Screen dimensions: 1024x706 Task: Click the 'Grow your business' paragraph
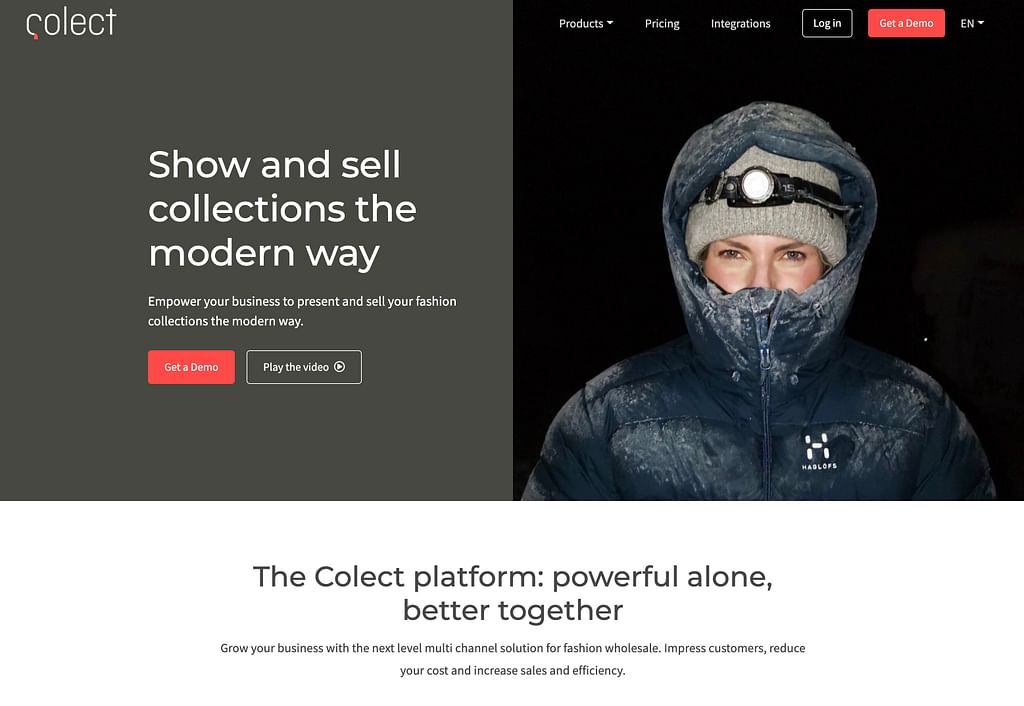pos(513,659)
